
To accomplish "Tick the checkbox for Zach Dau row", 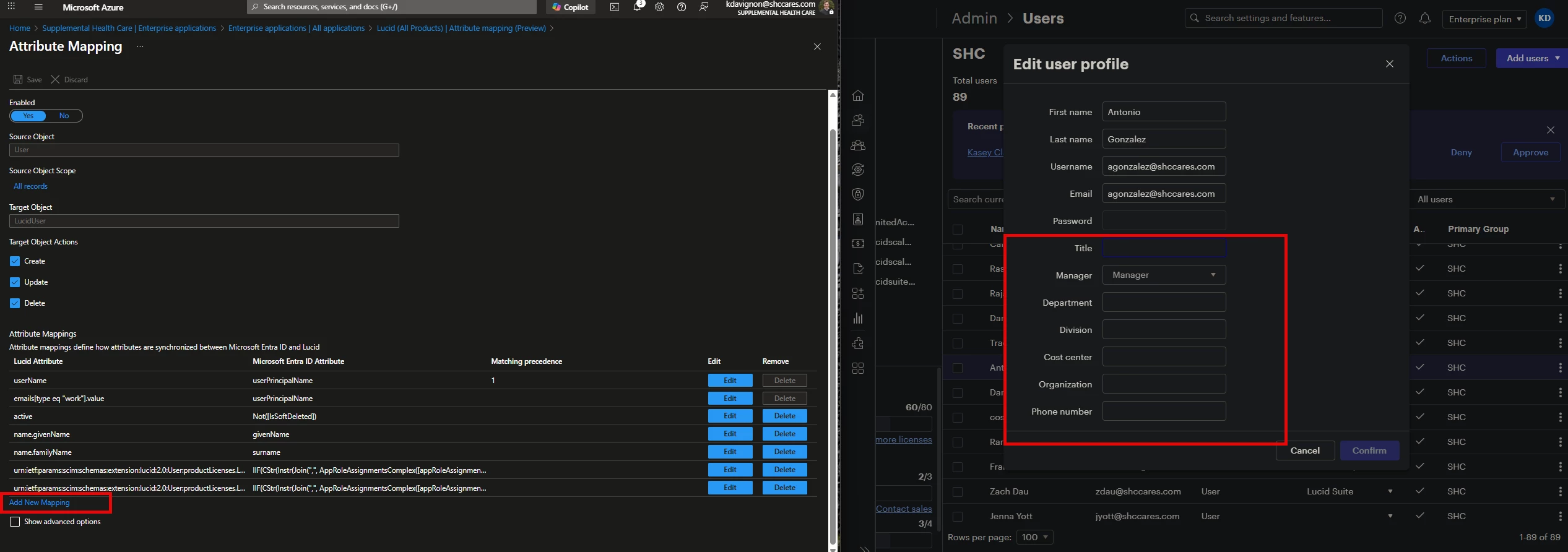I will [x=958, y=492].
